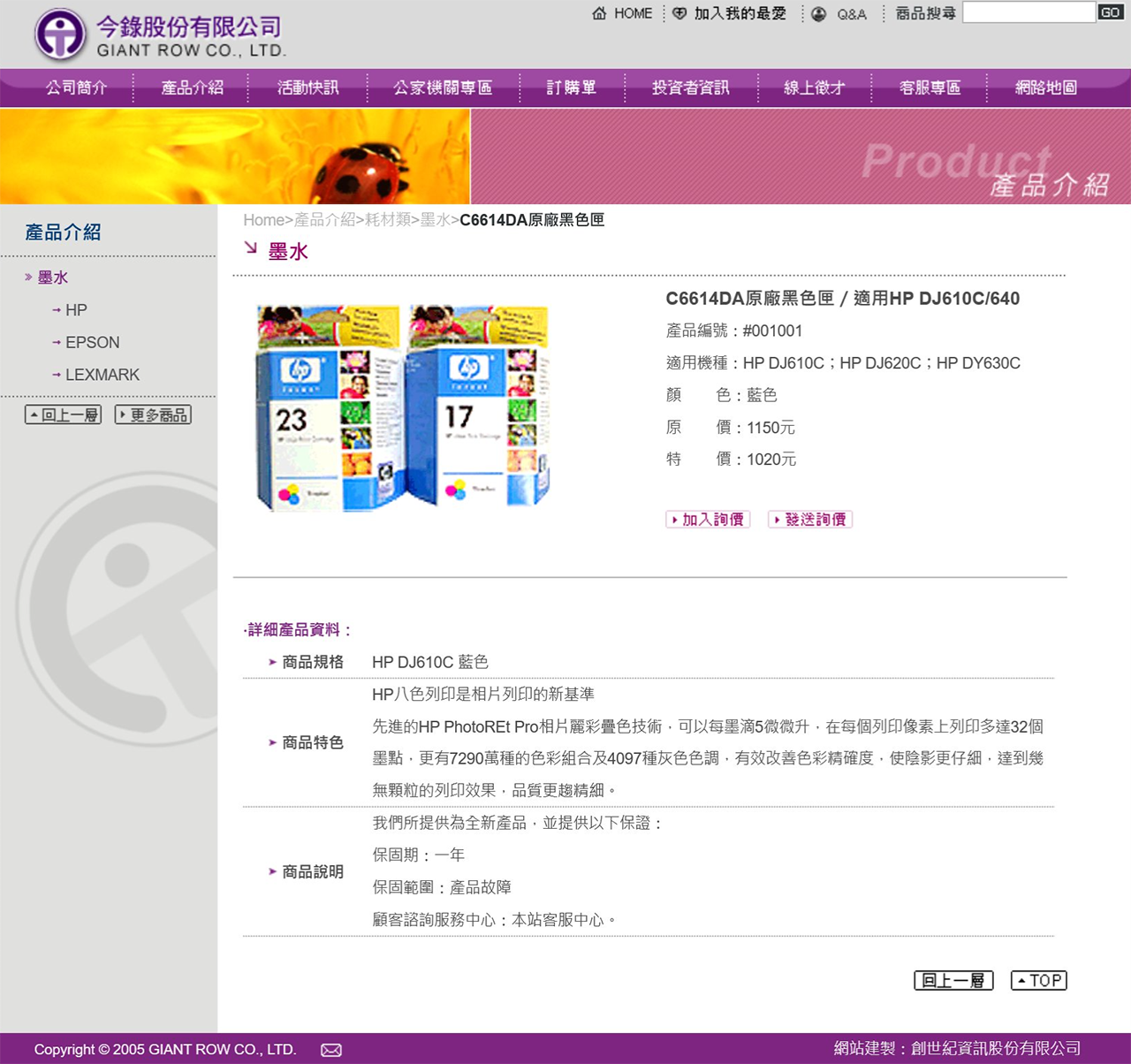The image size is (1131, 1064).
Task: Click the sidebar 回上一層 button
Action: [63, 414]
